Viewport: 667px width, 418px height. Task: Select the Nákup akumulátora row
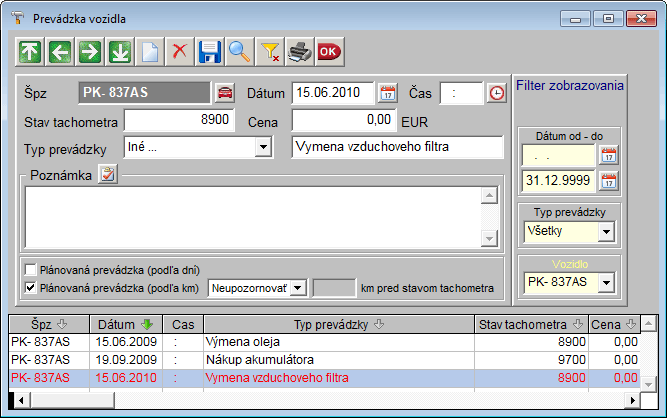[324, 360]
